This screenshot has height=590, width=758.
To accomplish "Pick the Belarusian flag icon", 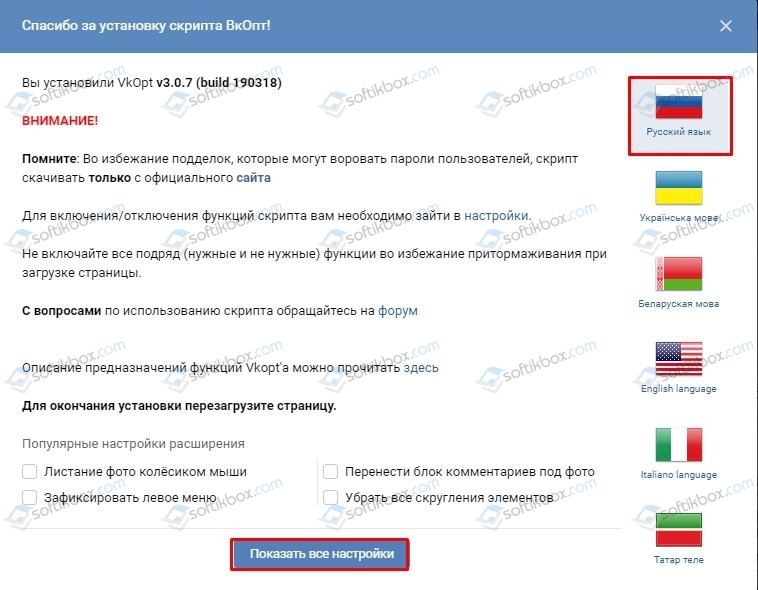I will 678,274.
